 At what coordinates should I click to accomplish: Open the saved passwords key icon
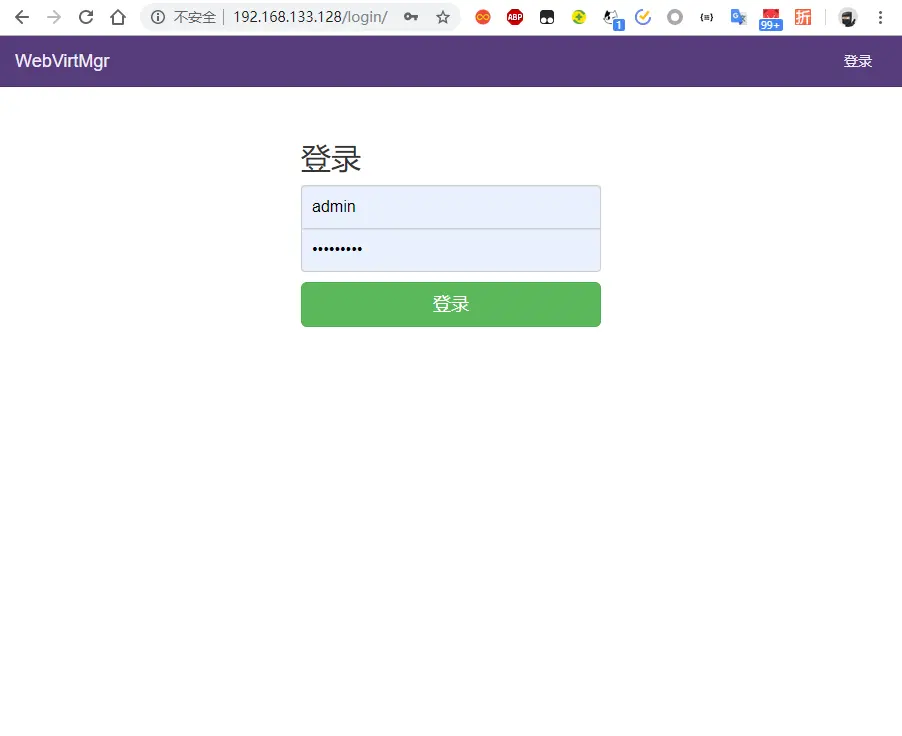tap(411, 17)
